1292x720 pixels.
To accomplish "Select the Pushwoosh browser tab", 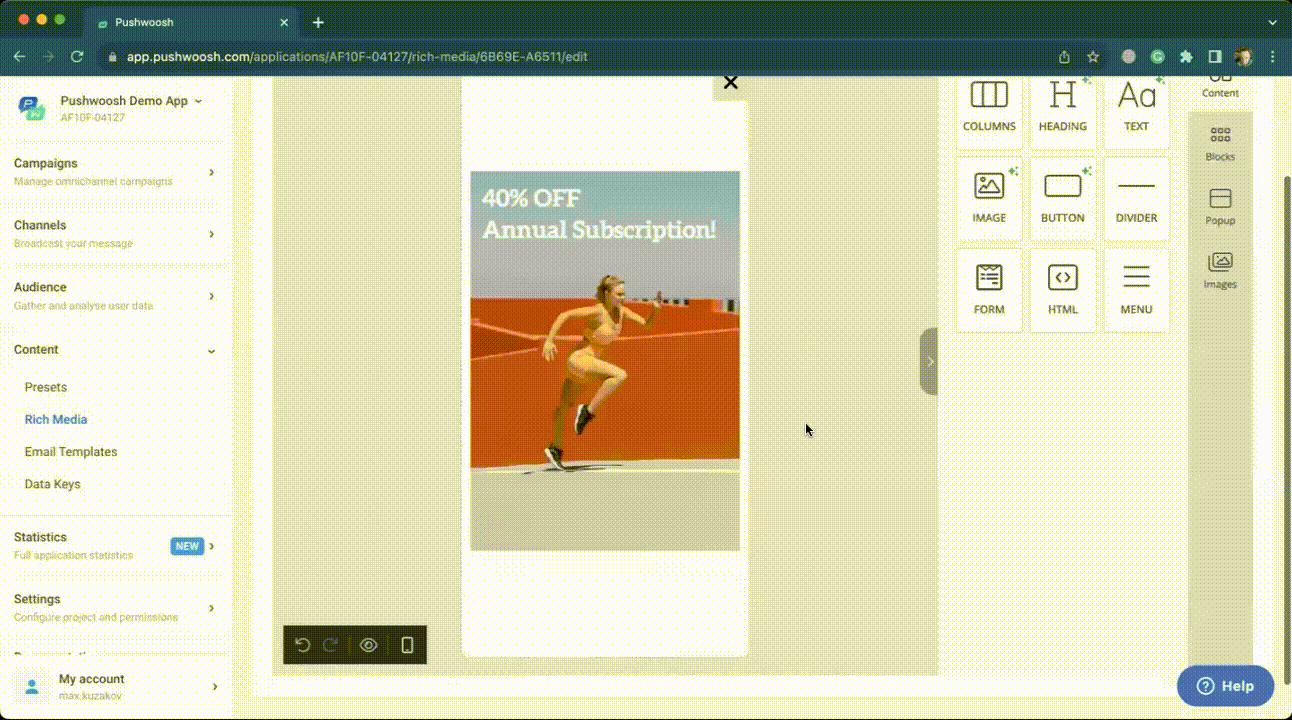I will pyautogui.click(x=190, y=22).
